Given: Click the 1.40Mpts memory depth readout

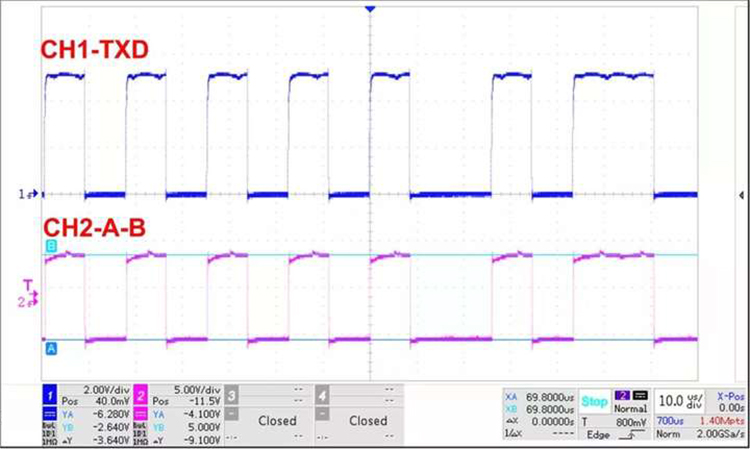Looking at the screenshot, I should (x=722, y=421).
